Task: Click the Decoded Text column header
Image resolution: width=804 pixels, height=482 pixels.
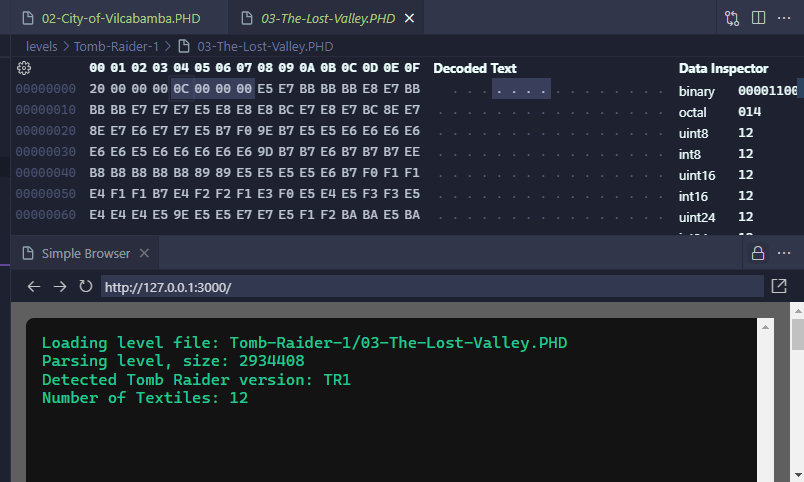Action: tap(475, 68)
